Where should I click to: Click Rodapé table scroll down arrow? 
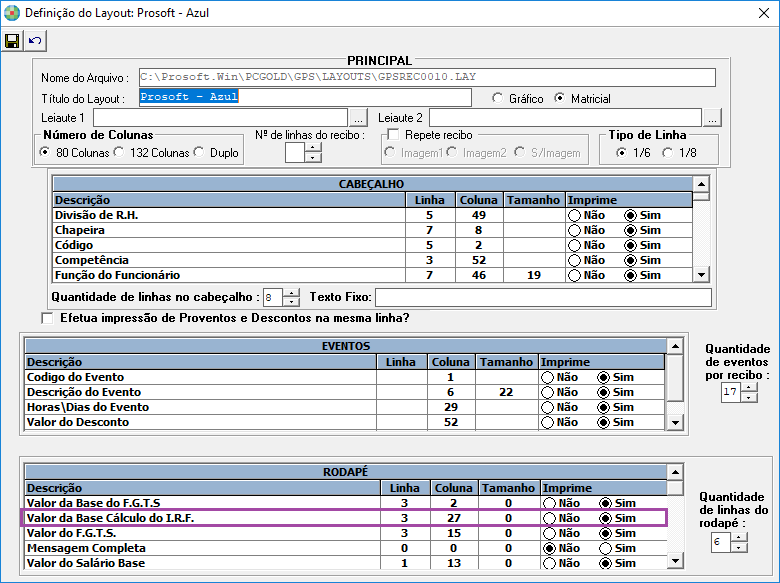pos(675,562)
